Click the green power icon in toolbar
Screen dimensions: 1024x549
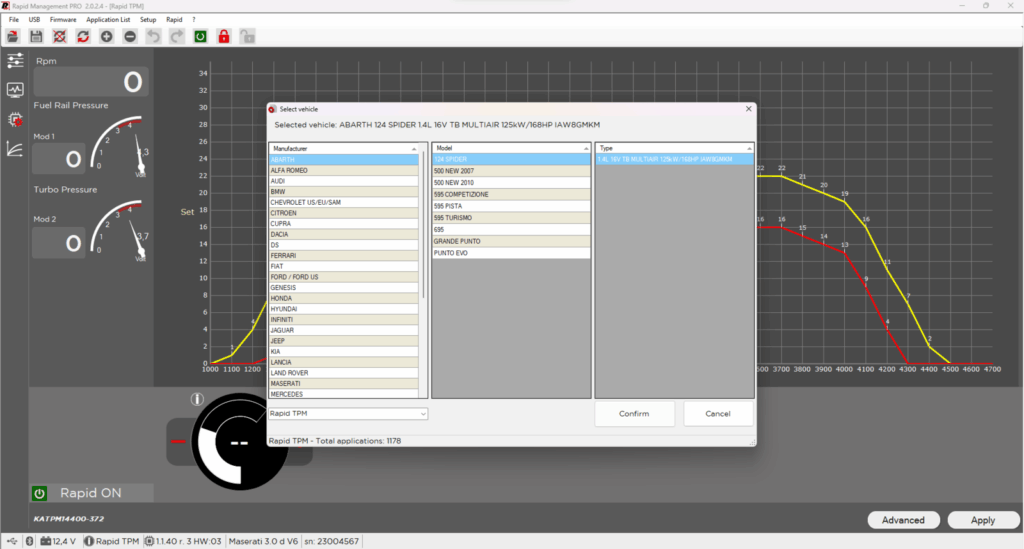pos(200,36)
